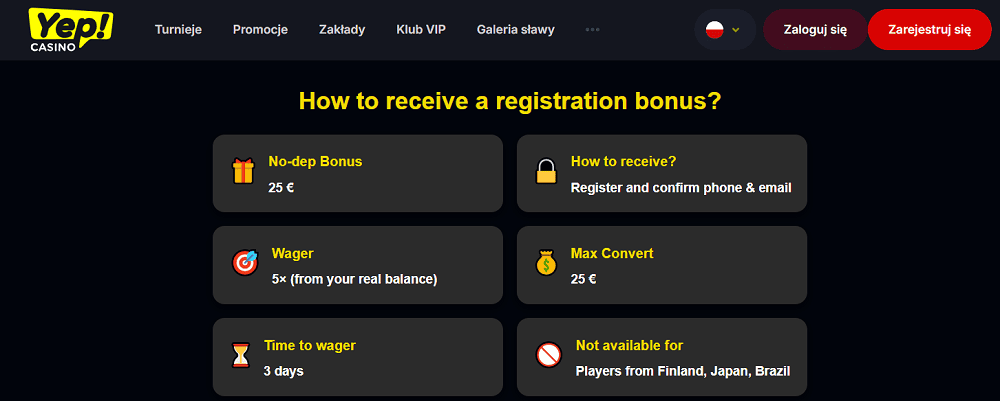Click the registration bonus heading
The height and width of the screenshot is (401, 1000).
[x=510, y=101]
